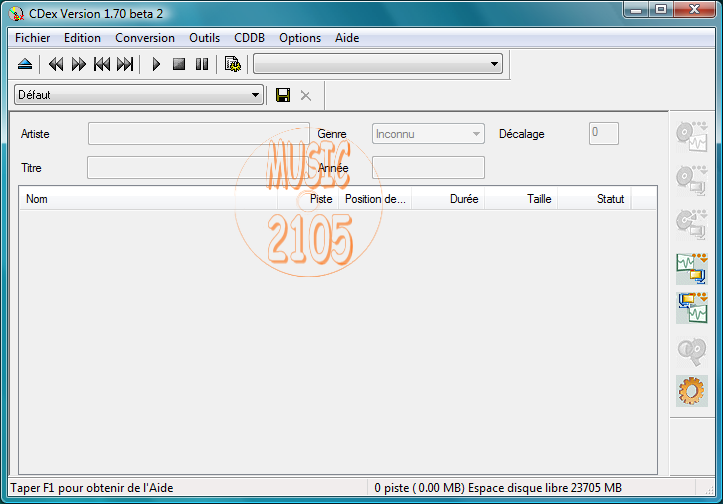Screen dimensions: 723x504
Task: Open the Conversion menu
Action: (x=145, y=38)
